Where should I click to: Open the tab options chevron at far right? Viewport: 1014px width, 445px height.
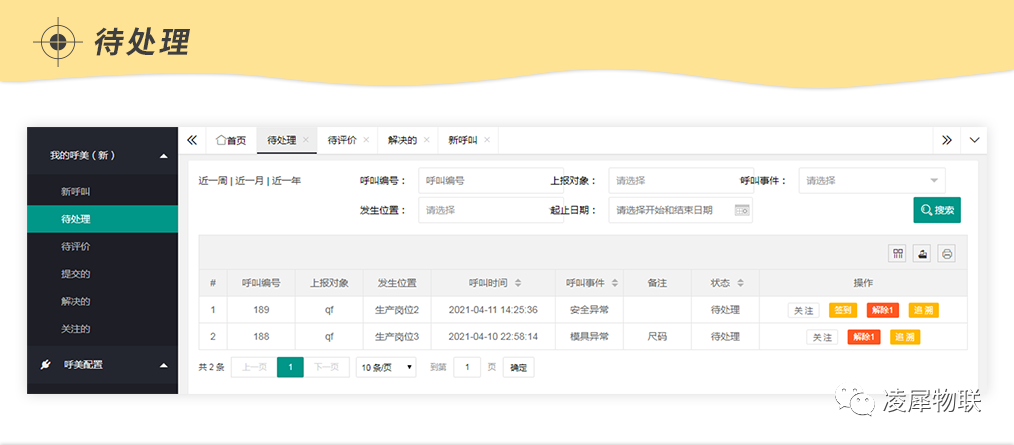974,140
